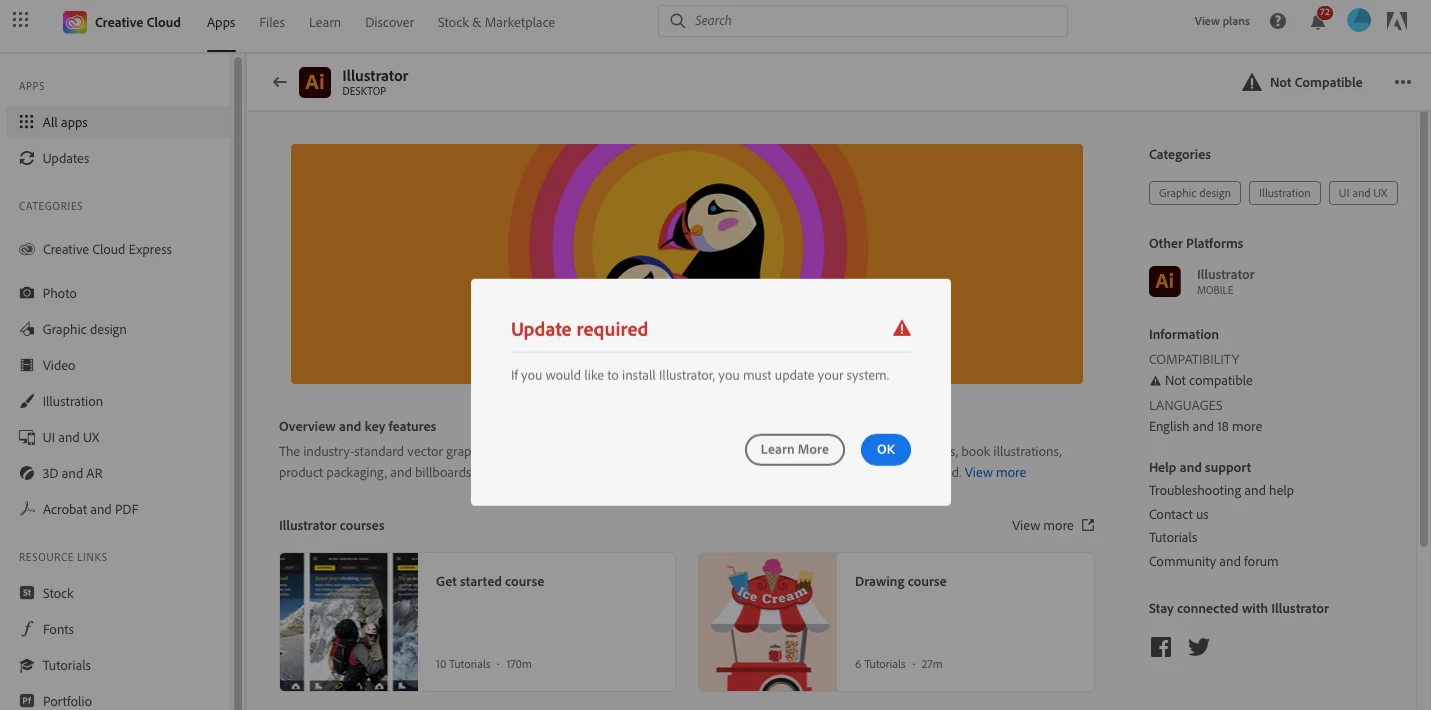Screen dimensions: 1431x710
Task: Open the help question mark icon
Action: point(1278,21)
